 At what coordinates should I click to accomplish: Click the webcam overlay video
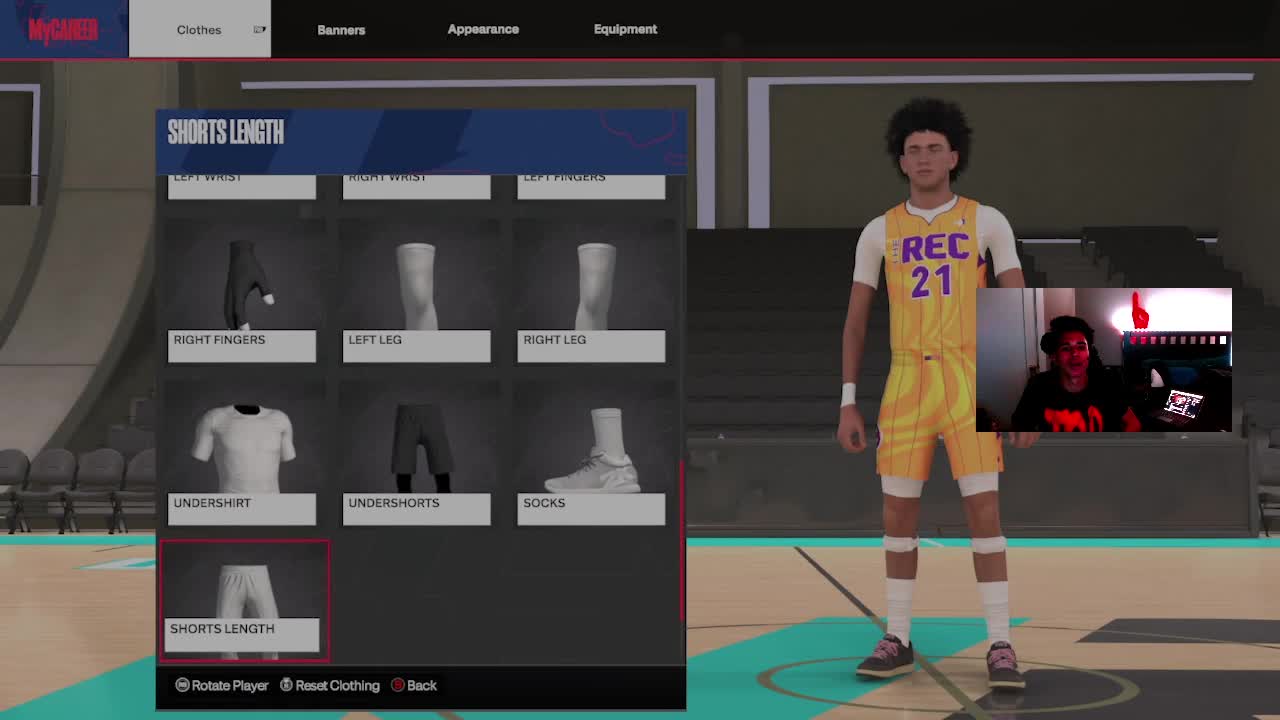click(1104, 360)
